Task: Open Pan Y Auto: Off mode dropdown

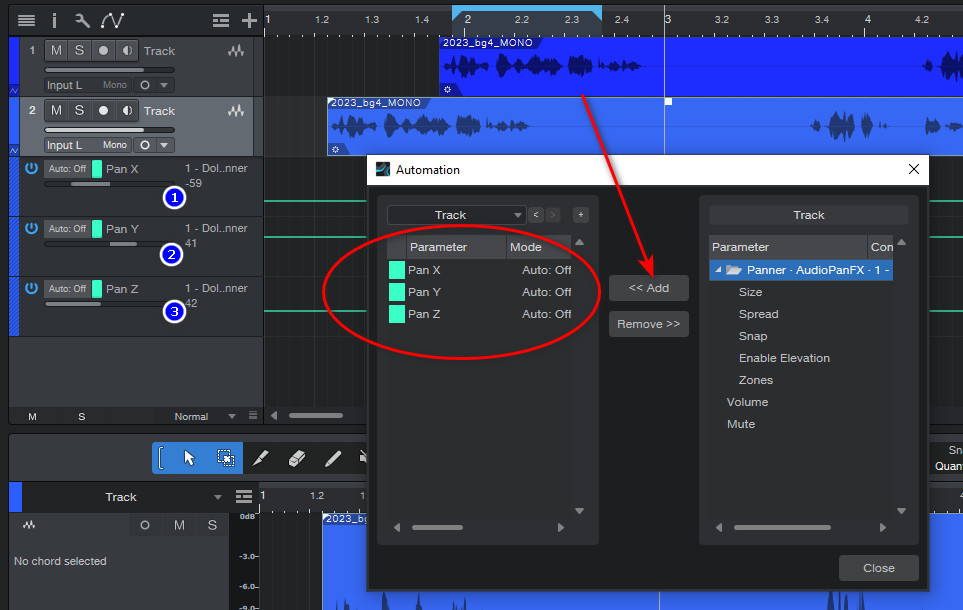Action: (x=67, y=229)
